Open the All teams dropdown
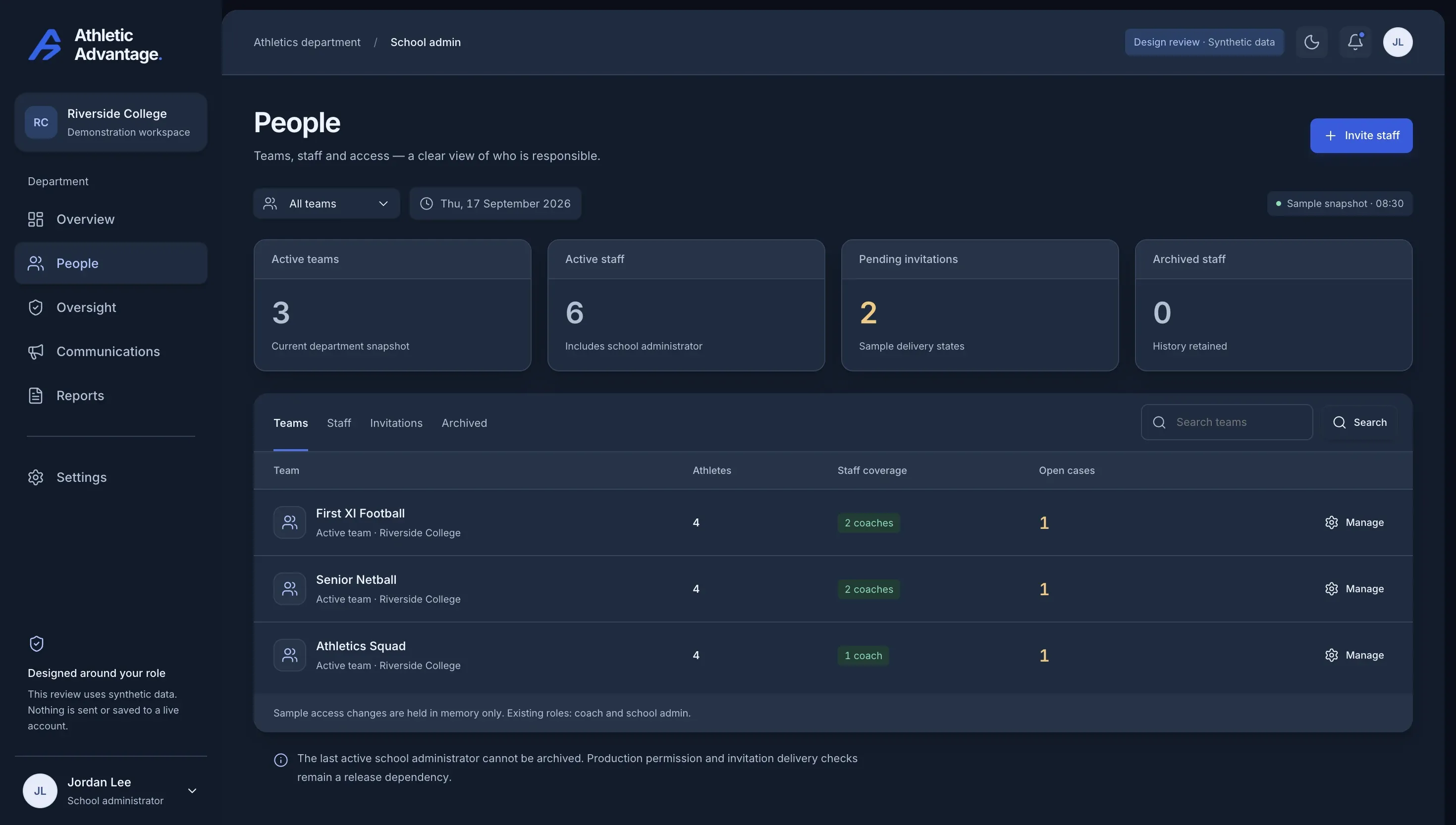1456x825 pixels. [x=326, y=204]
